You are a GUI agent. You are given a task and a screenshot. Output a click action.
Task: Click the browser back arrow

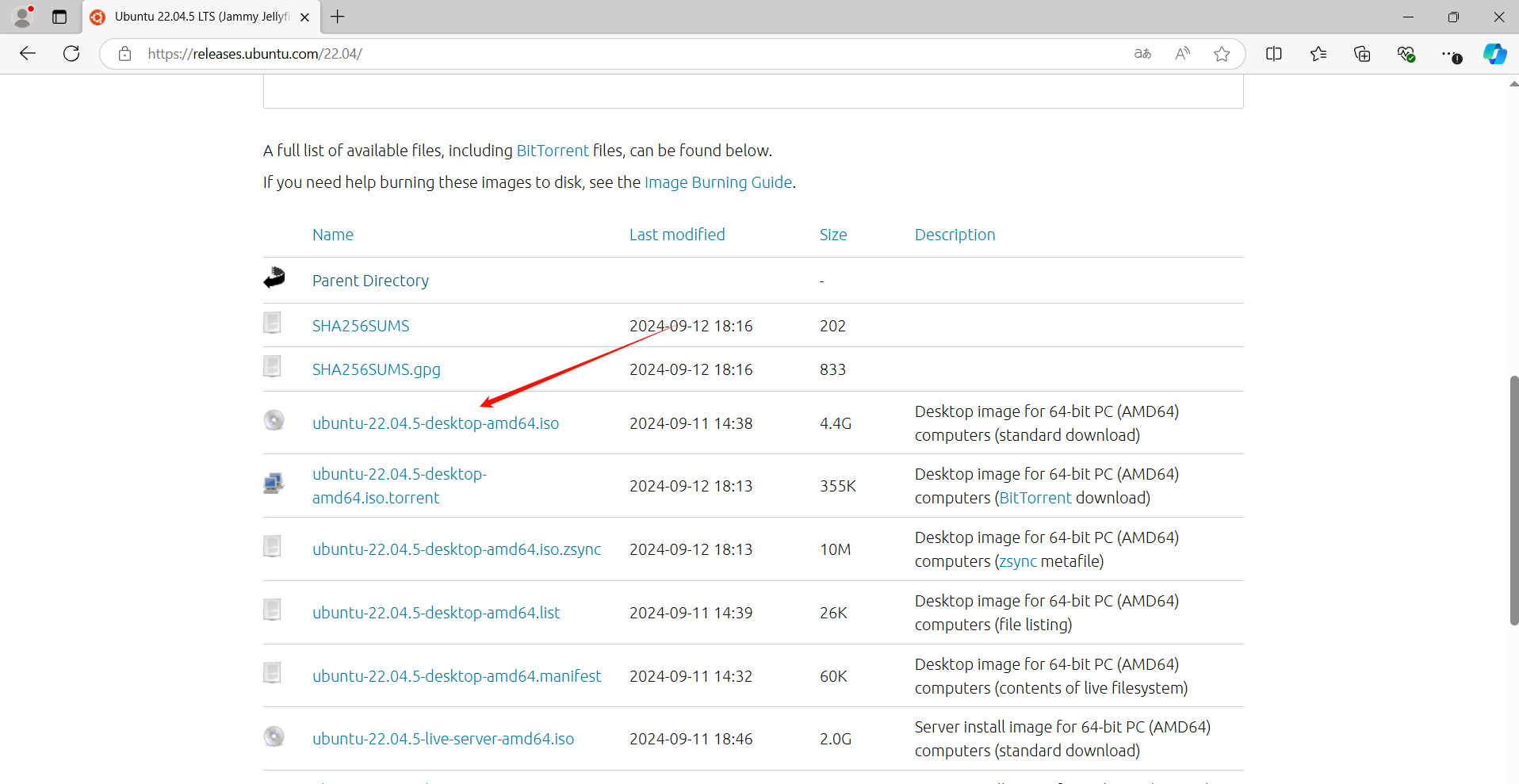coord(28,54)
